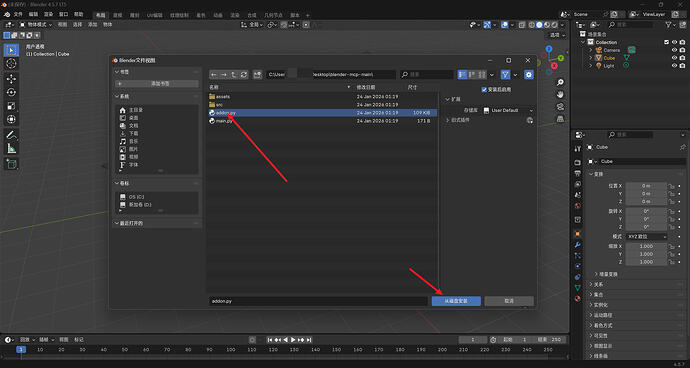Hide the Cube object in viewport
Viewport: 690px width, 368px height.
pyautogui.click(x=674, y=58)
